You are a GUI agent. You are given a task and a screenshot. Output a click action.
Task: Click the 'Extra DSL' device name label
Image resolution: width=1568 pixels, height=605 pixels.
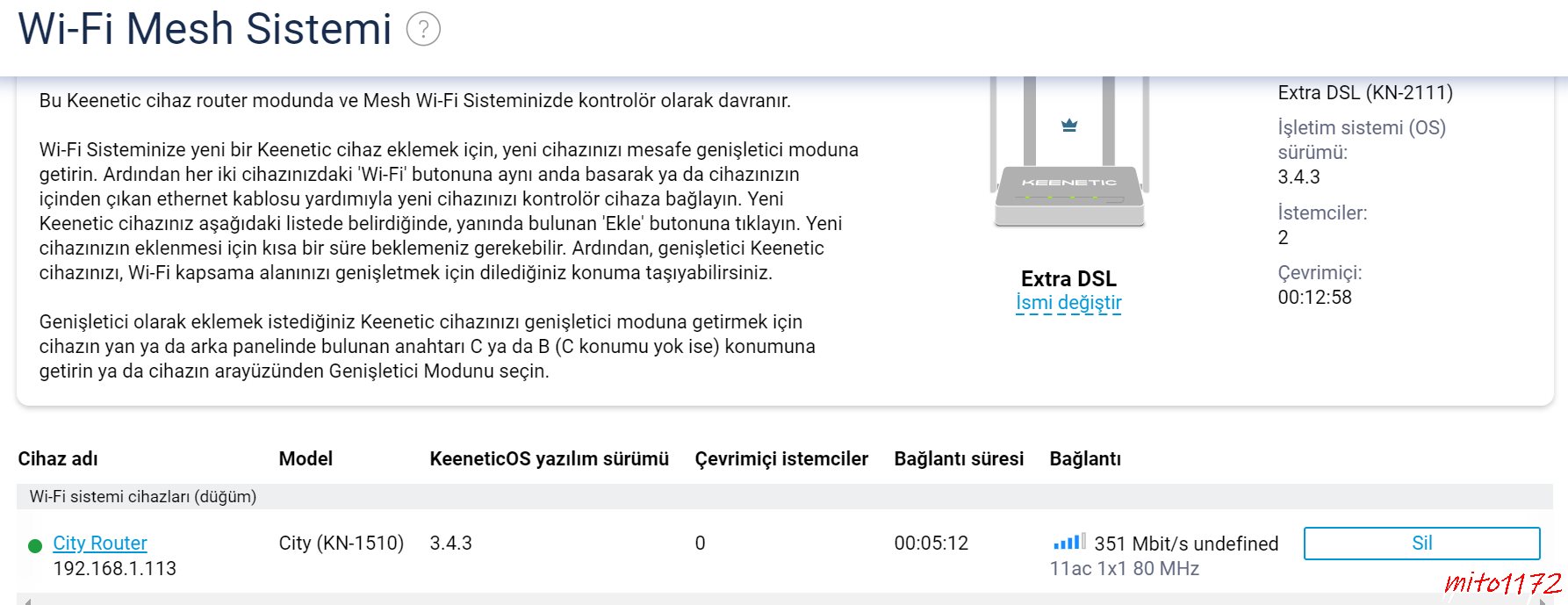(1068, 278)
